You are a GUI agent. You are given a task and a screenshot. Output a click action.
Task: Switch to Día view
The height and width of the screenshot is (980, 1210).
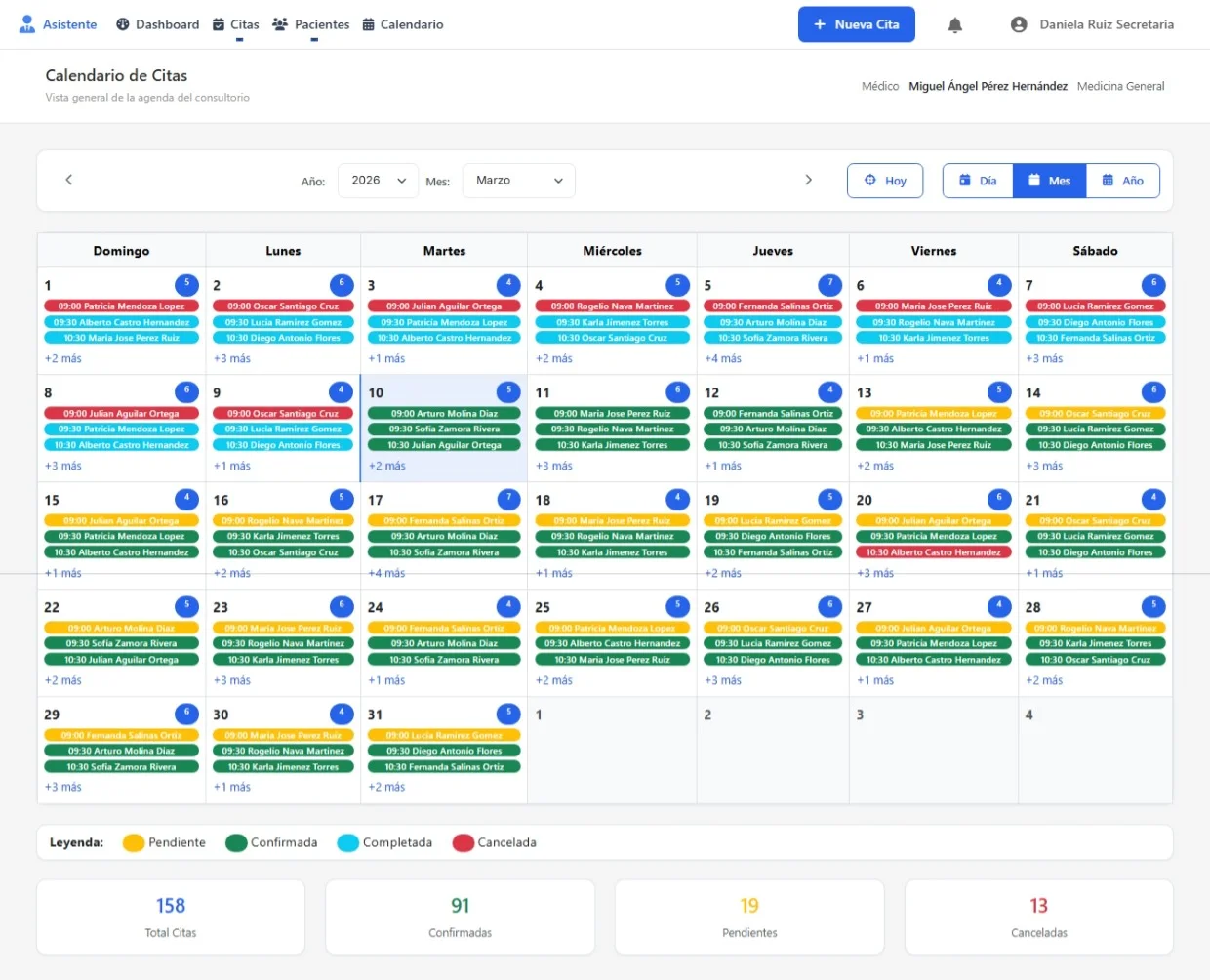point(978,181)
